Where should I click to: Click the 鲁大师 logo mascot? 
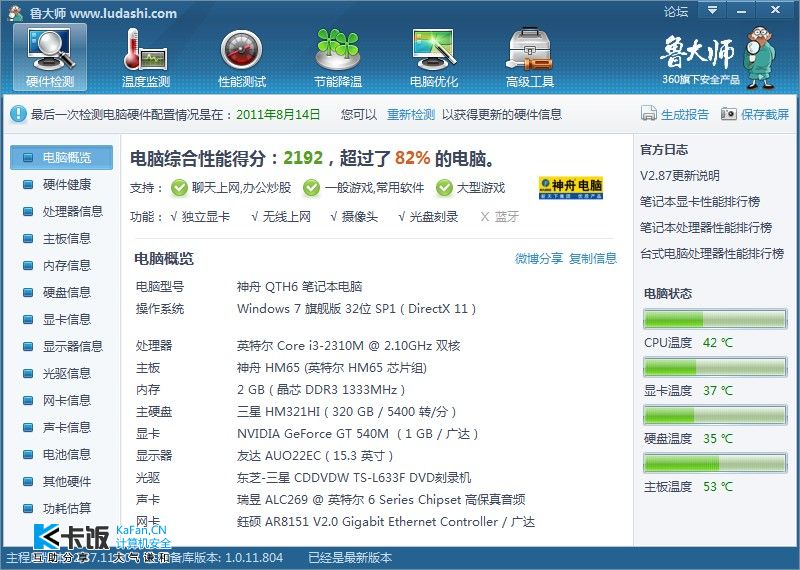760,57
